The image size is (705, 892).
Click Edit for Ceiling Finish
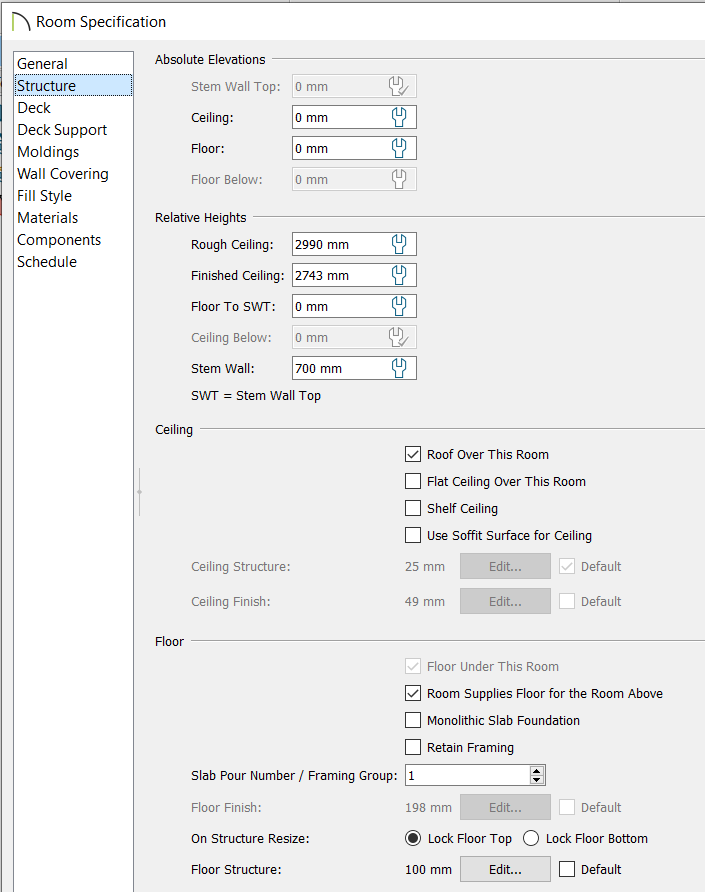tap(505, 601)
